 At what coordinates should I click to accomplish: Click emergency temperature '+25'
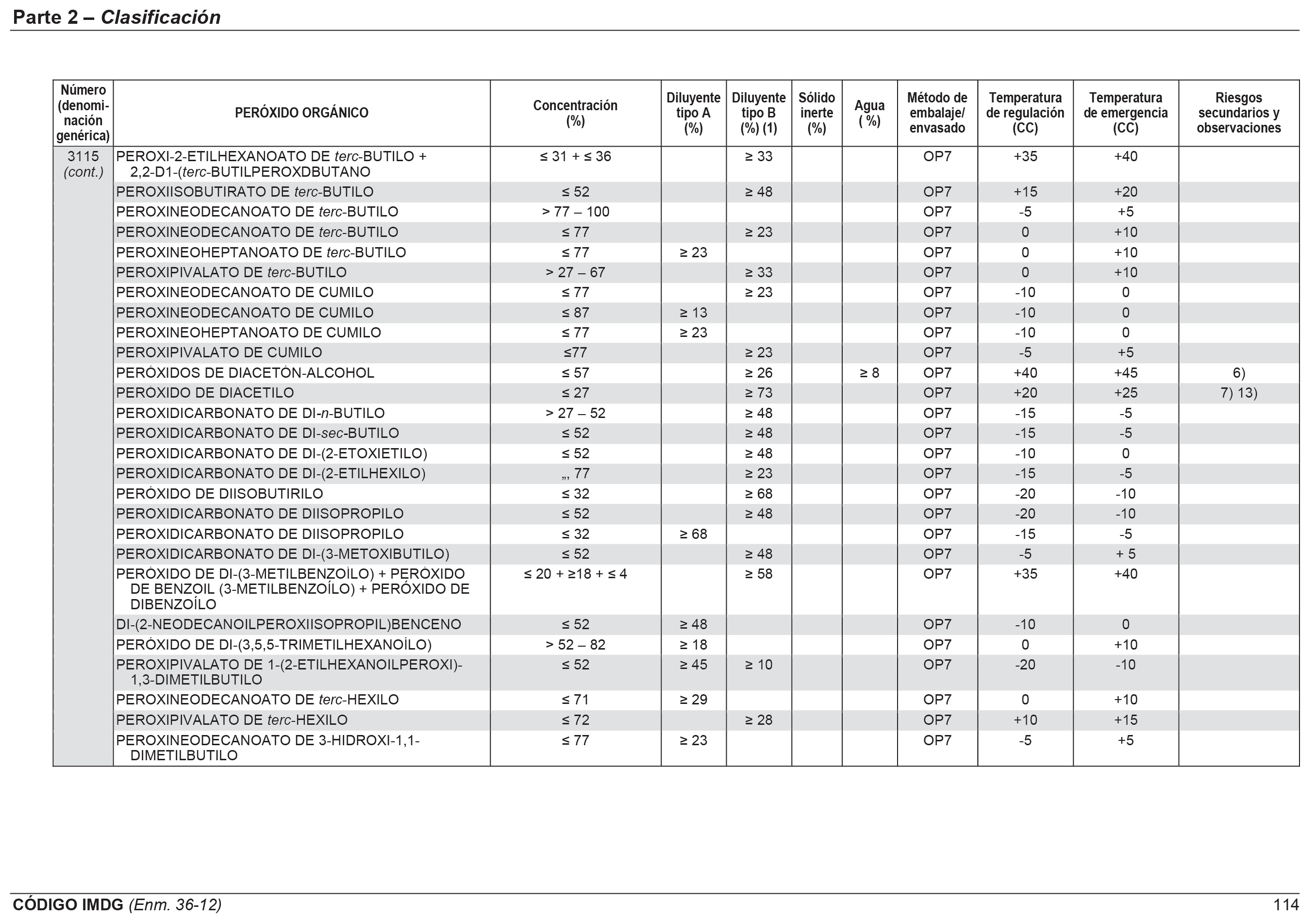[x=1126, y=393]
